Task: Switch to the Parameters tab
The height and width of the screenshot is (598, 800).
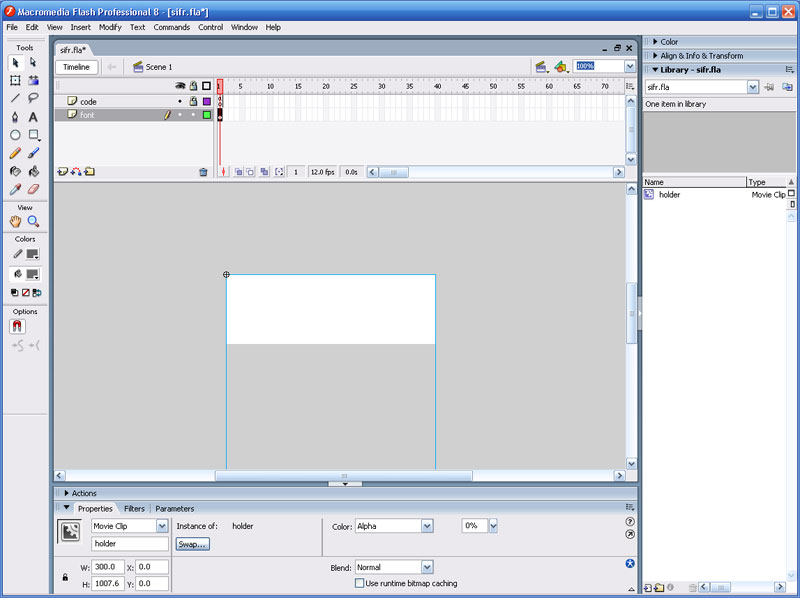Action: pyautogui.click(x=174, y=509)
